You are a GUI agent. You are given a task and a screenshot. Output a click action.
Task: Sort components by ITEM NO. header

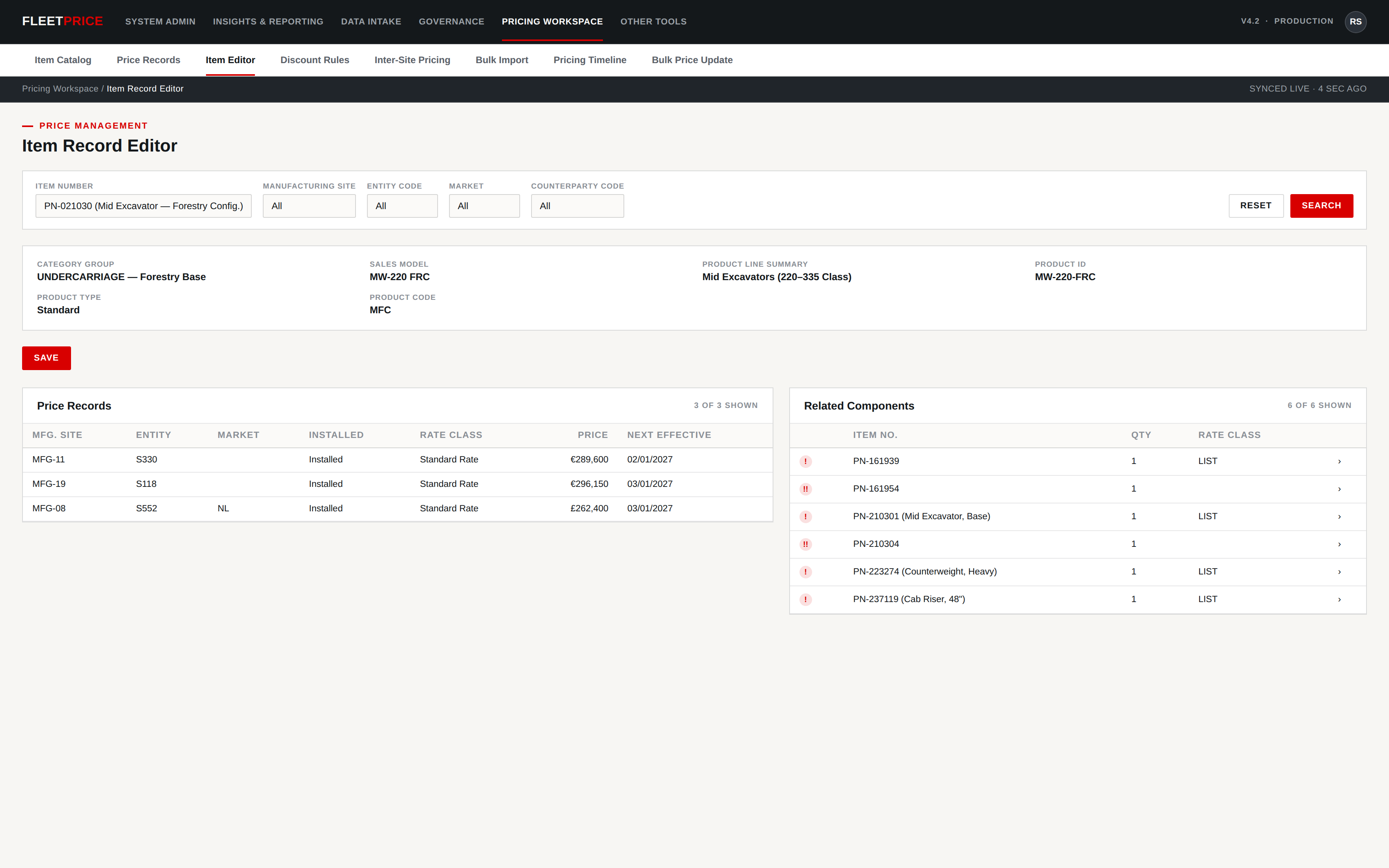coord(875,435)
